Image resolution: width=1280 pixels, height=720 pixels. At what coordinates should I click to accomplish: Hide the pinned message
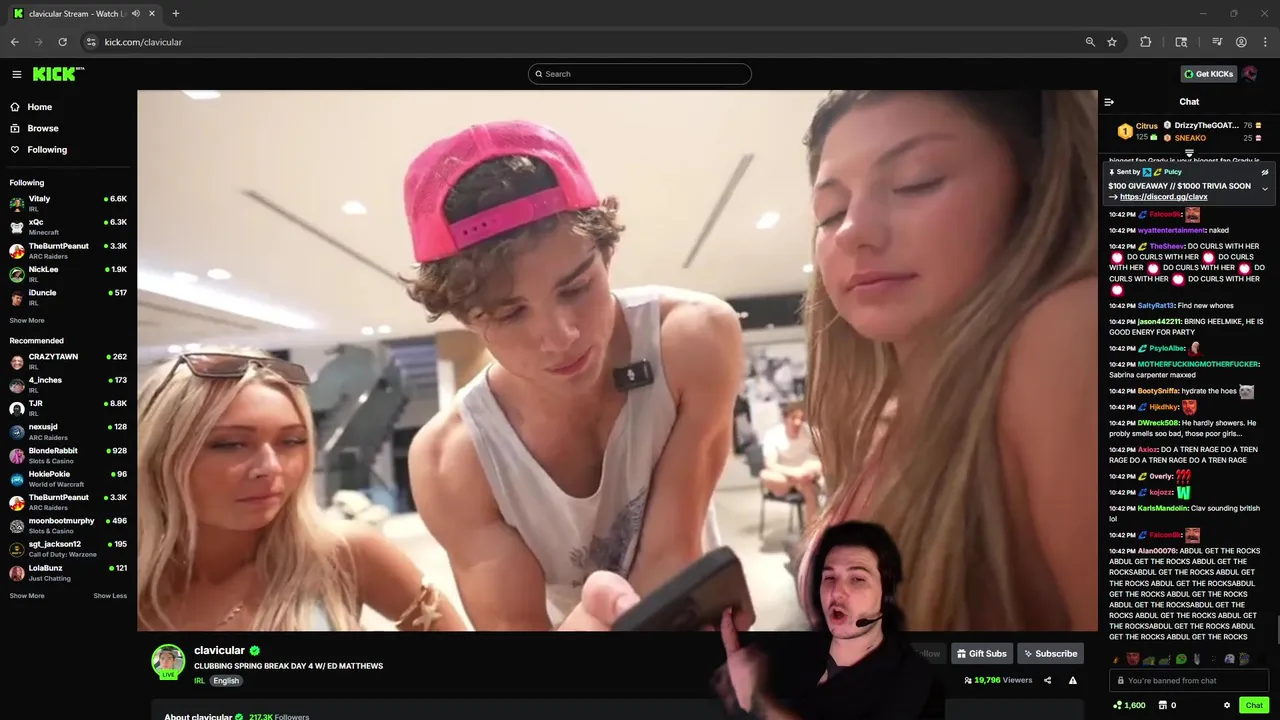(1265, 172)
